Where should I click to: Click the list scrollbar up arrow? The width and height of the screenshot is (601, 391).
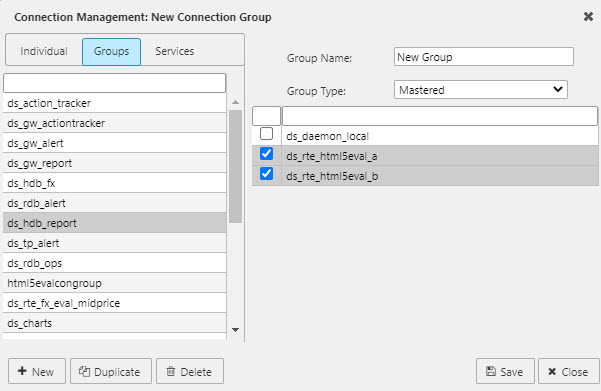coord(235,102)
